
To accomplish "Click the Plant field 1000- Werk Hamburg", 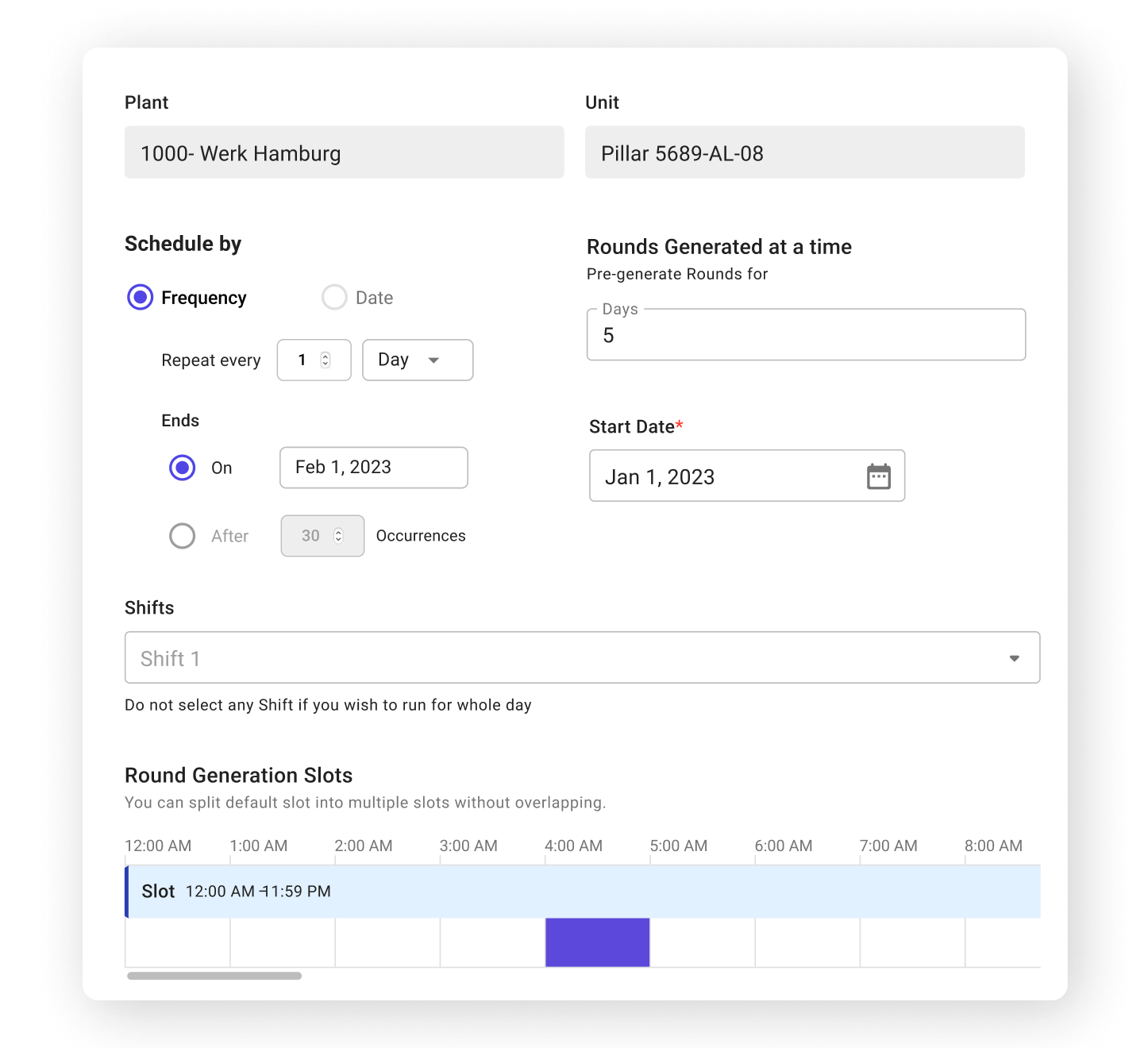I will [344, 152].
